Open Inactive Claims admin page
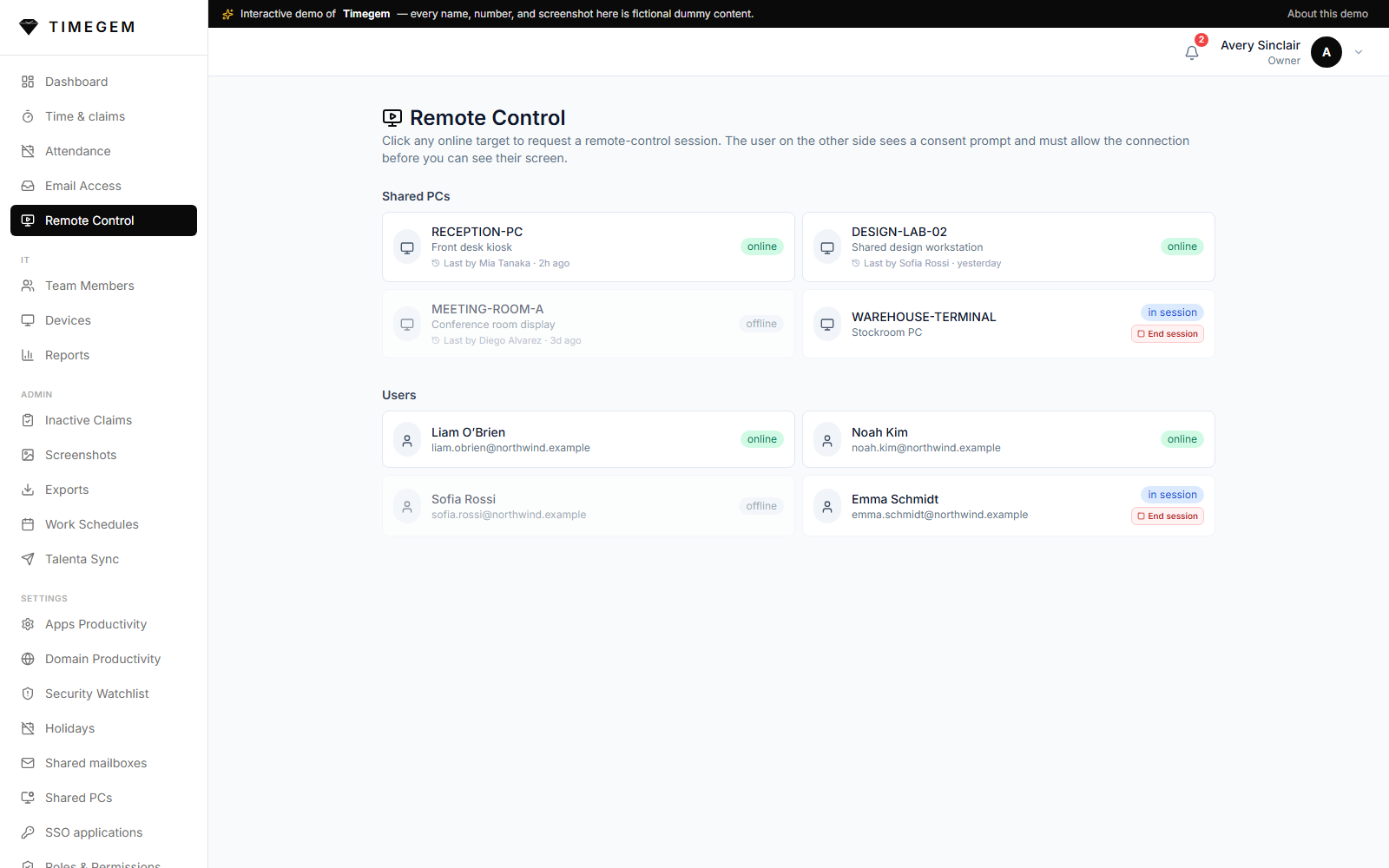Image resolution: width=1389 pixels, height=868 pixels. pyautogui.click(x=104, y=420)
